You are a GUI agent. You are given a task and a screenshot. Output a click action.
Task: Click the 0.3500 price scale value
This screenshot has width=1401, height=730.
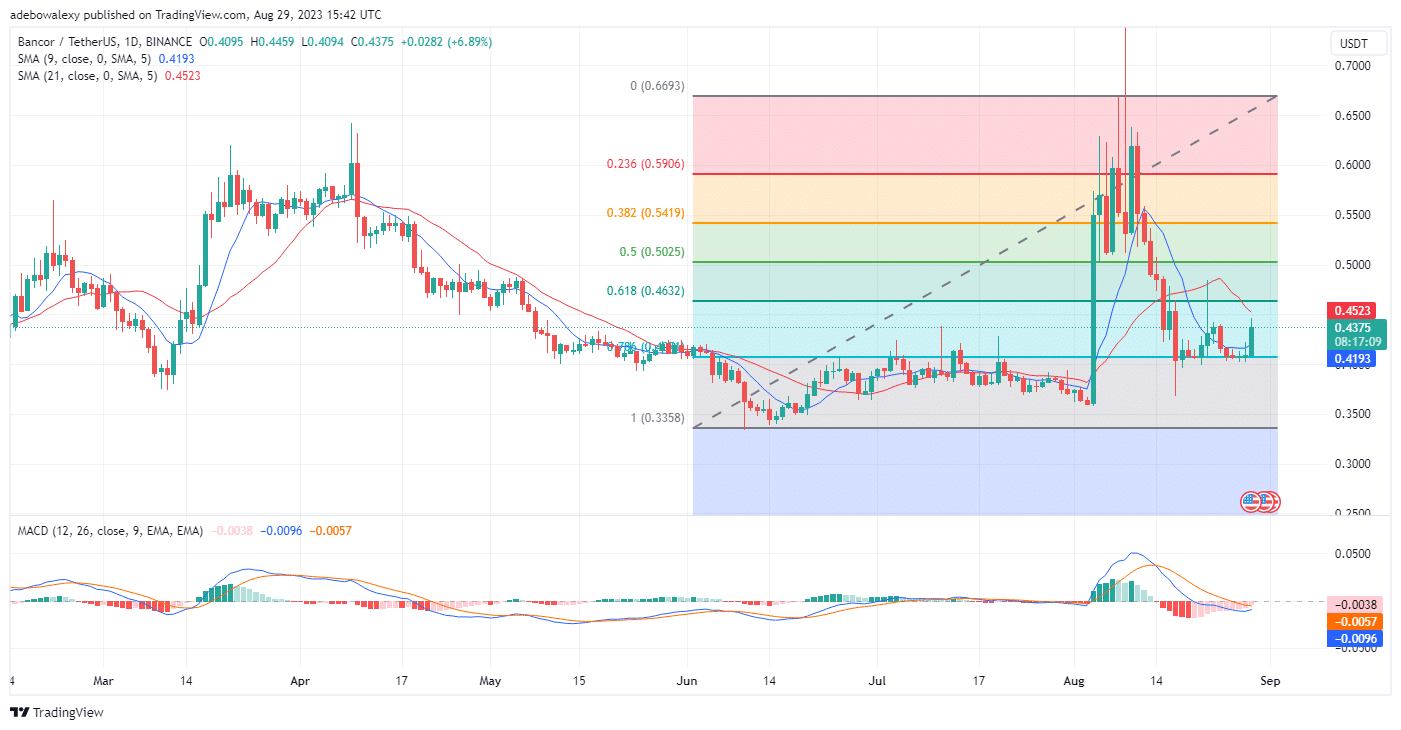click(1355, 414)
